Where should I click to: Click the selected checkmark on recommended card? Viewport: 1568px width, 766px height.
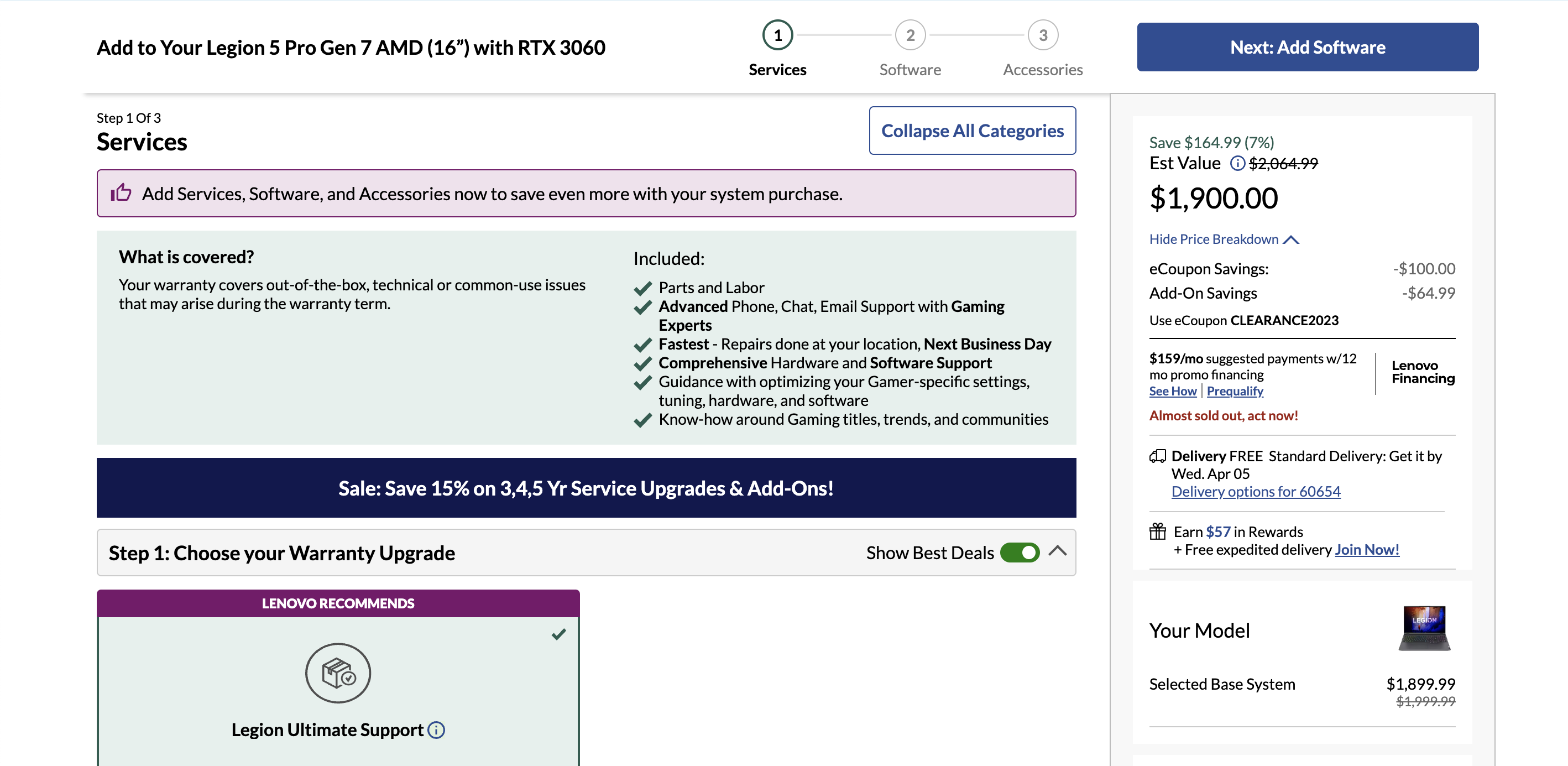point(558,634)
